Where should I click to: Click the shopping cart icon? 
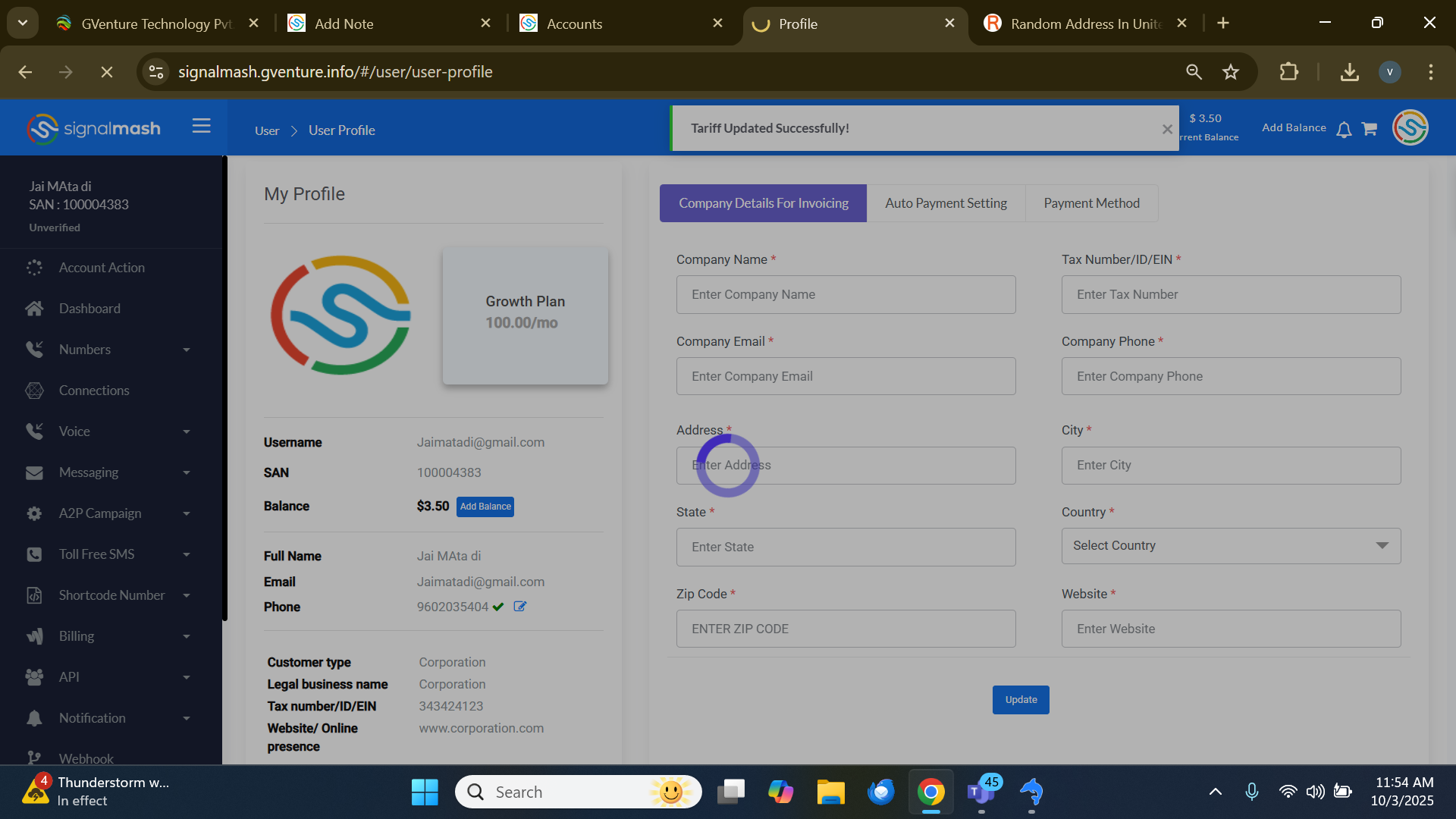(1369, 129)
